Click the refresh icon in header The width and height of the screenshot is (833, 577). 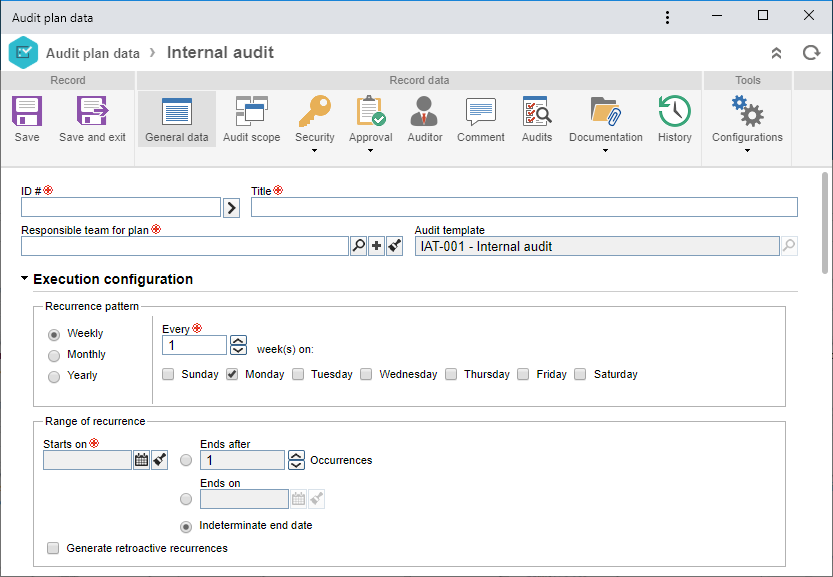pyautogui.click(x=811, y=53)
